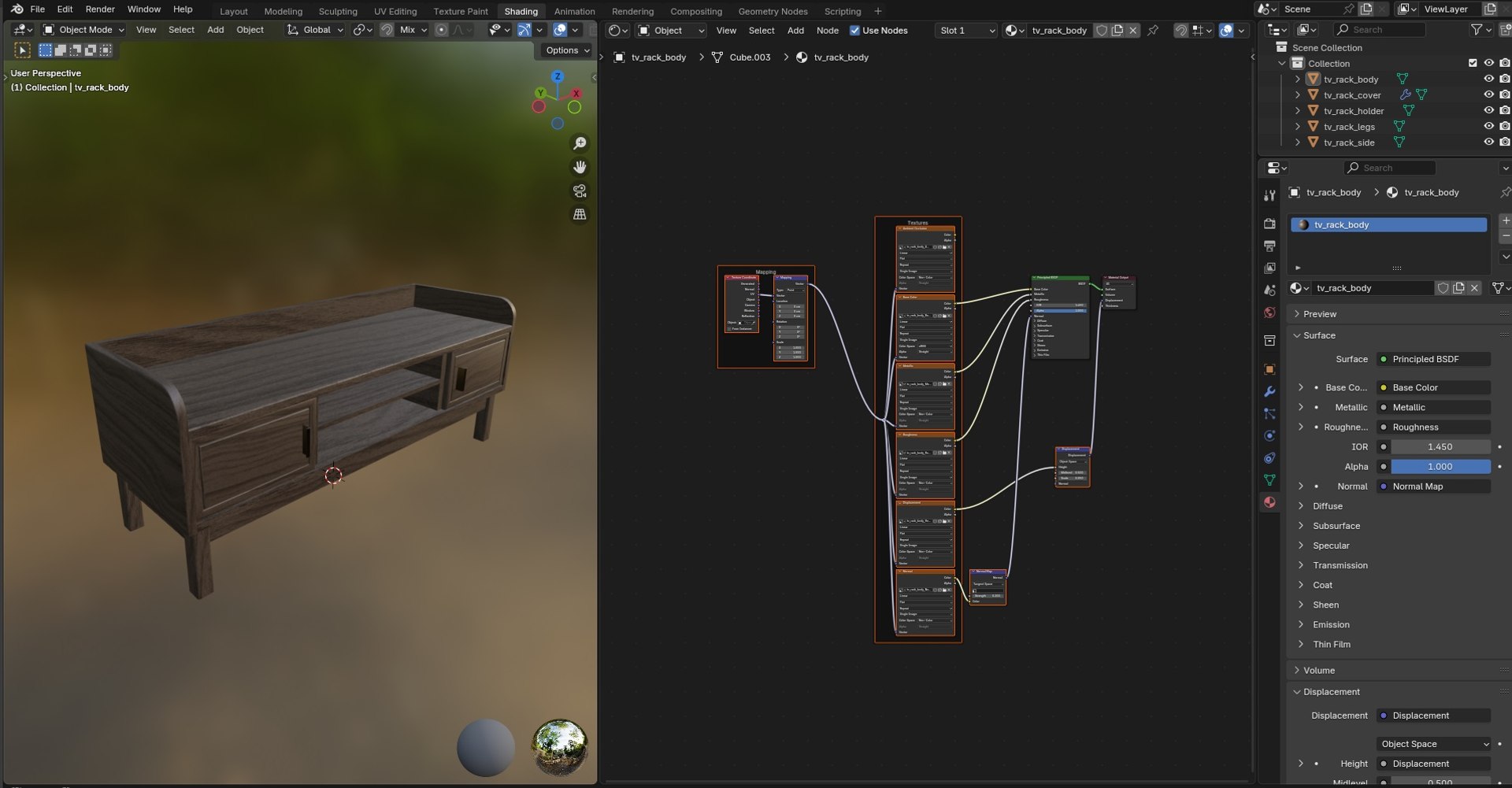This screenshot has height=788, width=1512.
Task: Open the Render menu
Action: [x=100, y=9]
